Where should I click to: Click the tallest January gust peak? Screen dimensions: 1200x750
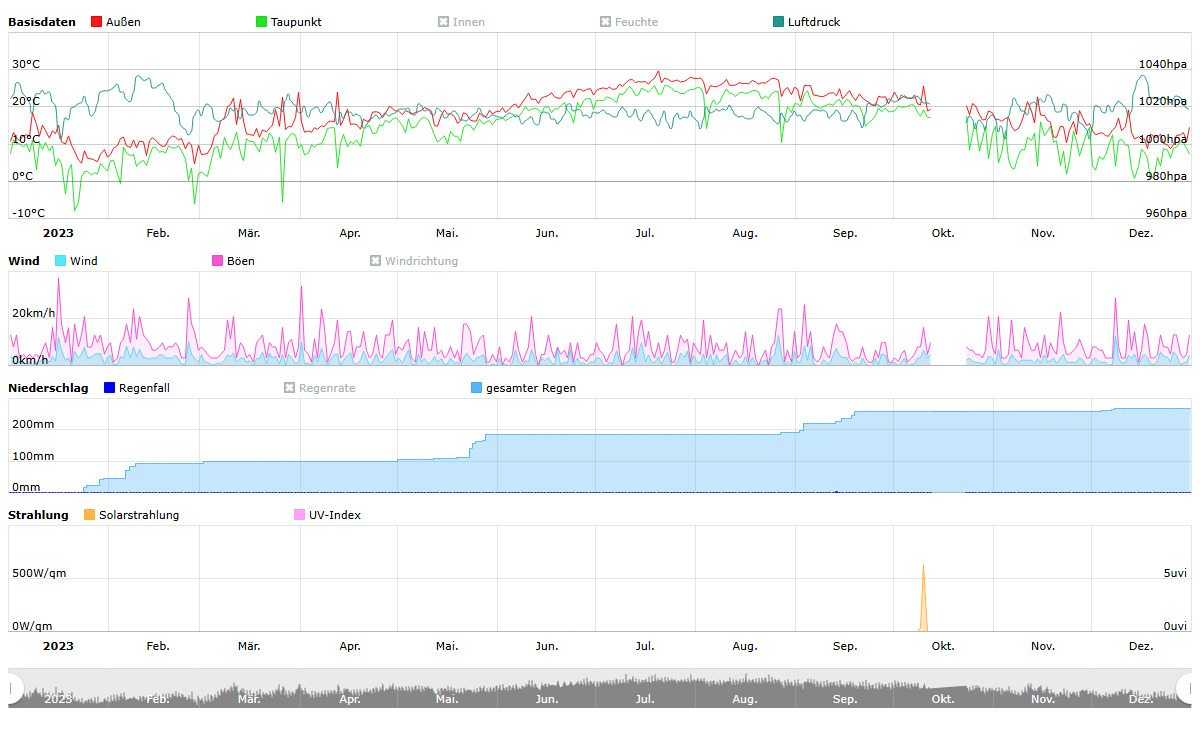click(x=58, y=282)
